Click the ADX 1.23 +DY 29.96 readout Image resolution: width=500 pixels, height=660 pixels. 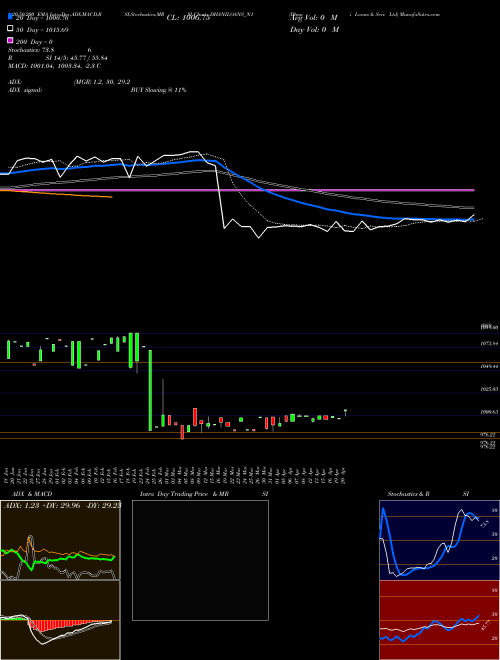(x=62, y=505)
